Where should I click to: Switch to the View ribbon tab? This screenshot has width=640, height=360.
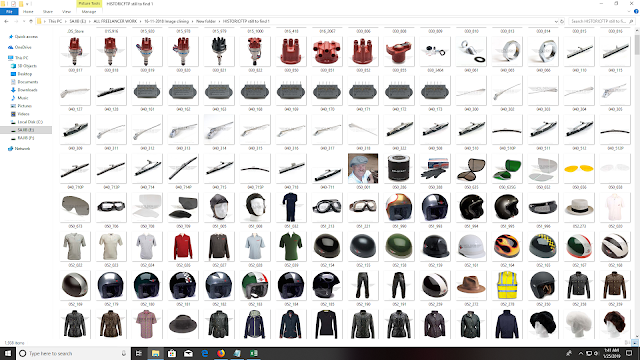click(66, 11)
